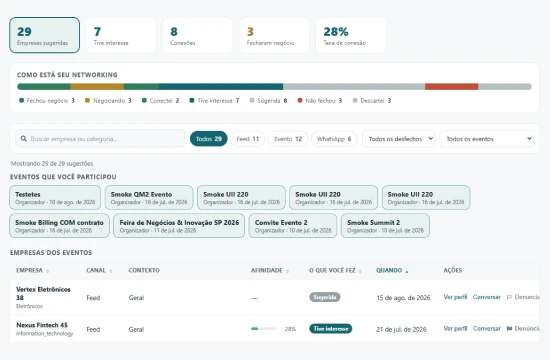Click the search magnifier icon

(x=24, y=139)
